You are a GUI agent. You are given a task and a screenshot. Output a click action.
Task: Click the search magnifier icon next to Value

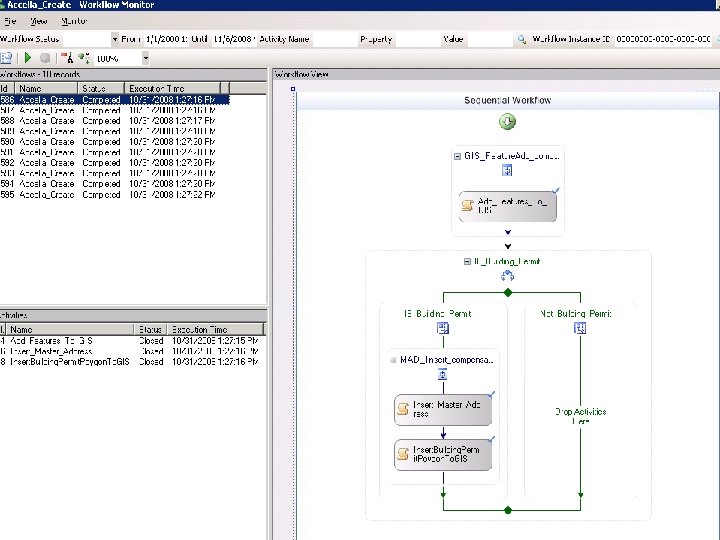(x=521, y=39)
